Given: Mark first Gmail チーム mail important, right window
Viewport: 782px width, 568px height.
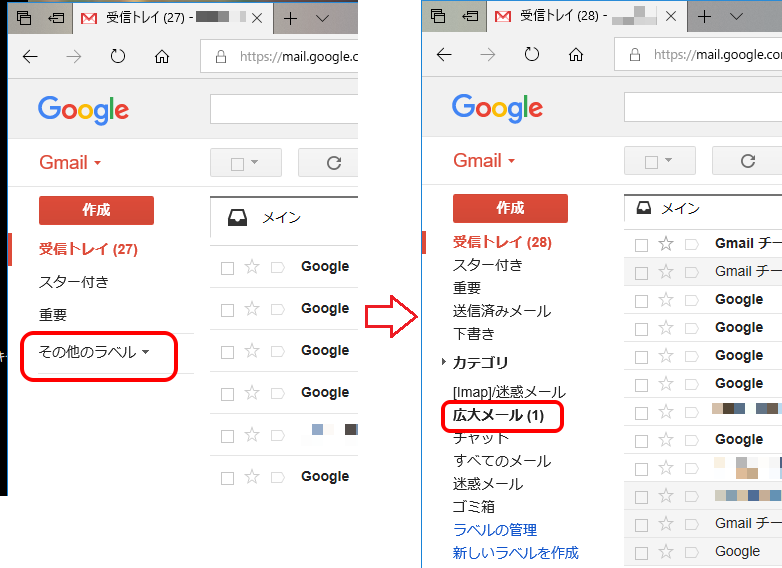Looking at the screenshot, I should coord(692,244).
